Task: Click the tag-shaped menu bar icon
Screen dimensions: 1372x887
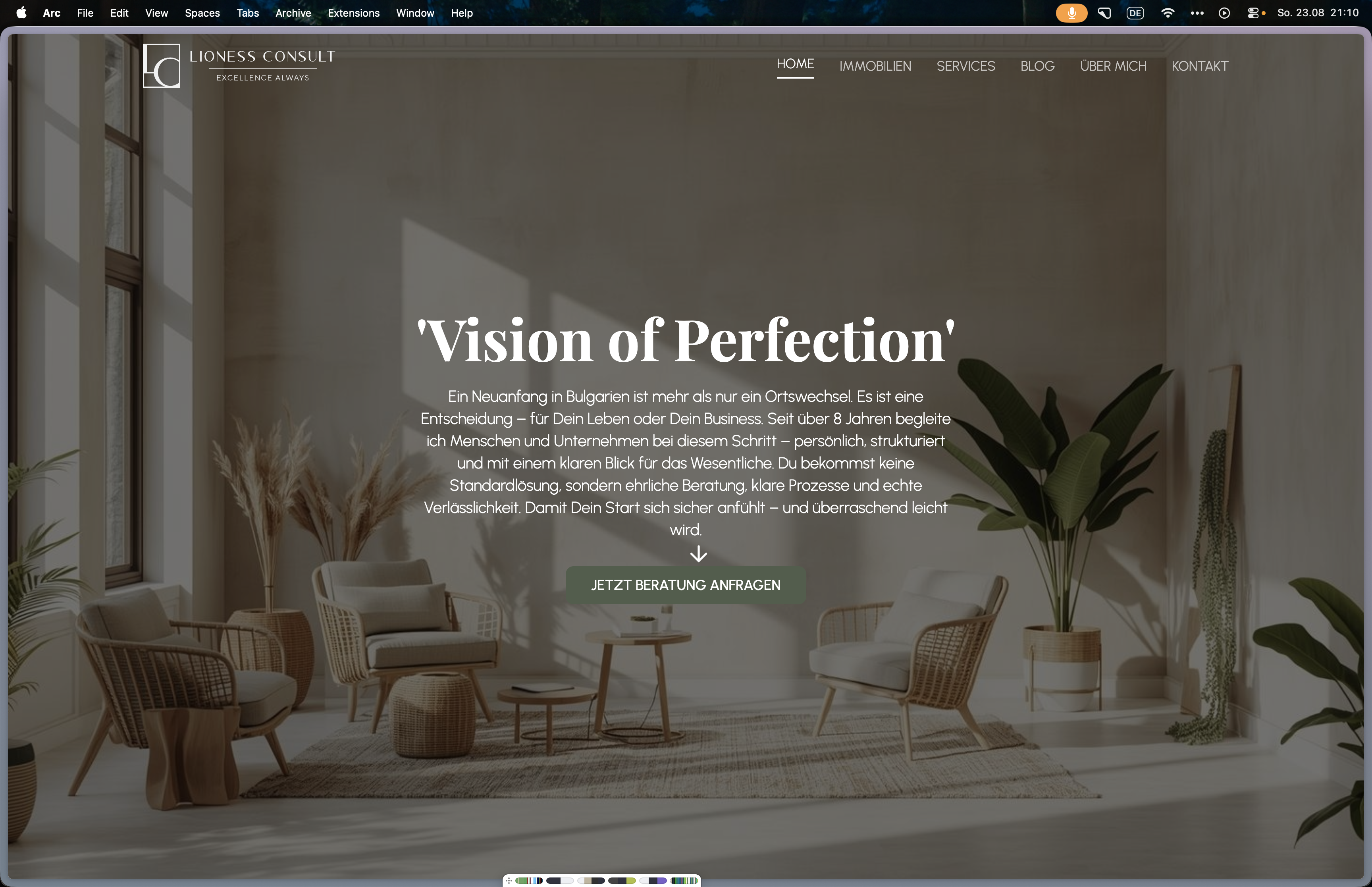Action: tap(1104, 13)
